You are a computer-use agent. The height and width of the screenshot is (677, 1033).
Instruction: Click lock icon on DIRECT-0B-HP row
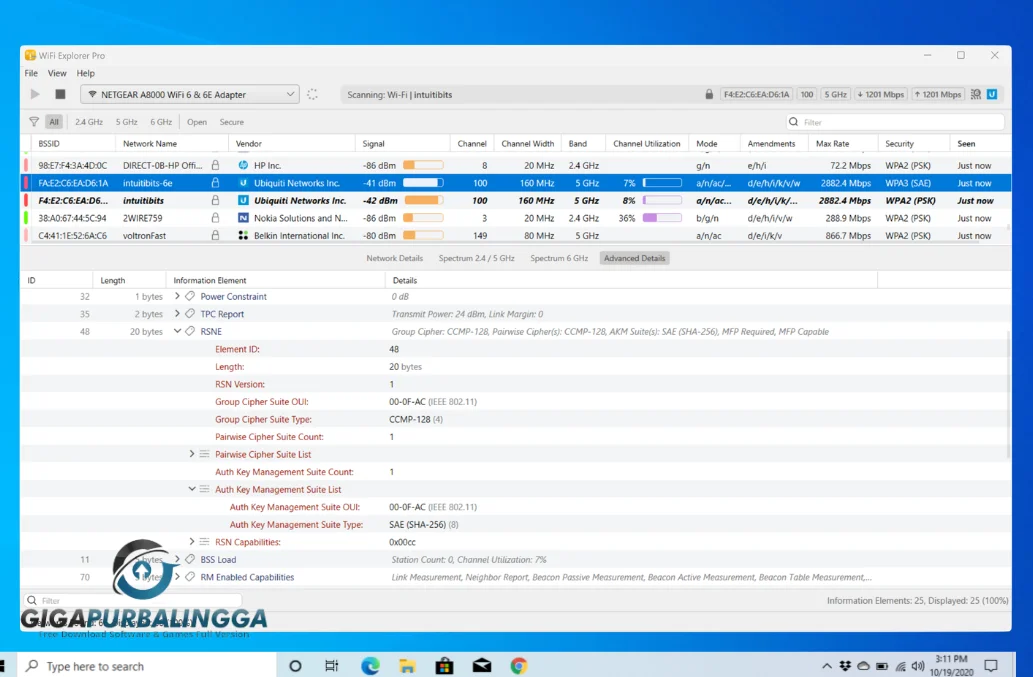[x=215, y=165]
